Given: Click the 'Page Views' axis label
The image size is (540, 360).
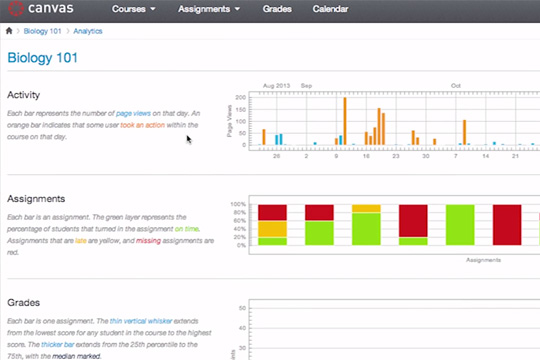Looking at the screenshot, I should pyautogui.click(x=230, y=121).
